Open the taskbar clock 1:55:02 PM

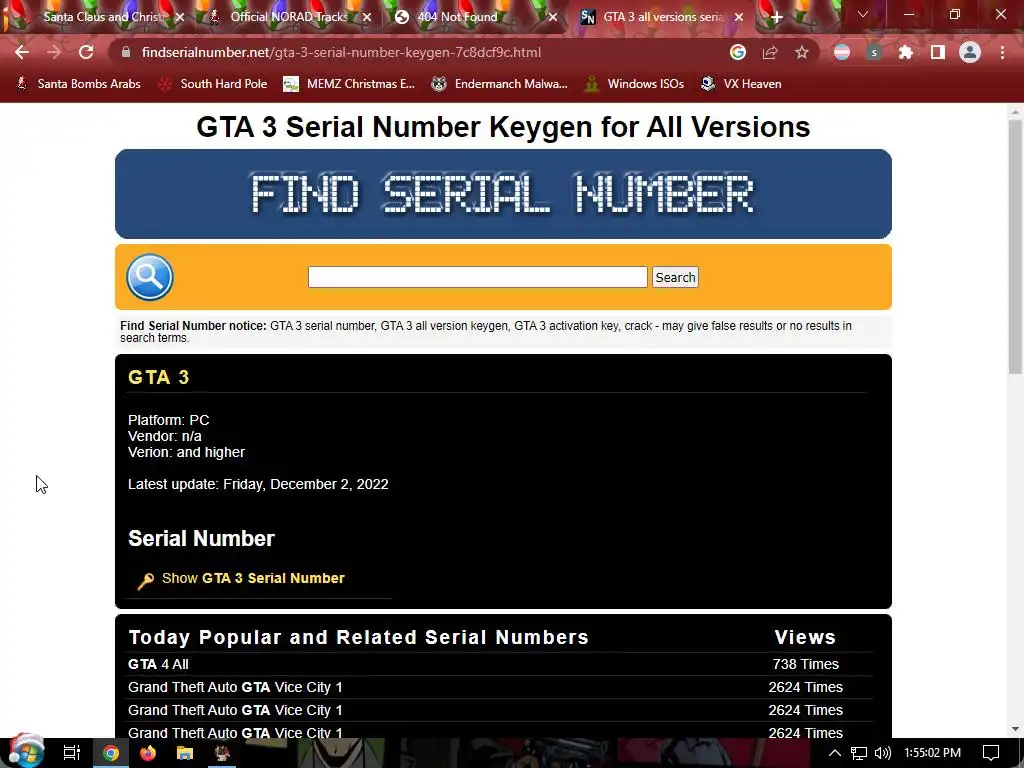click(x=933, y=753)
